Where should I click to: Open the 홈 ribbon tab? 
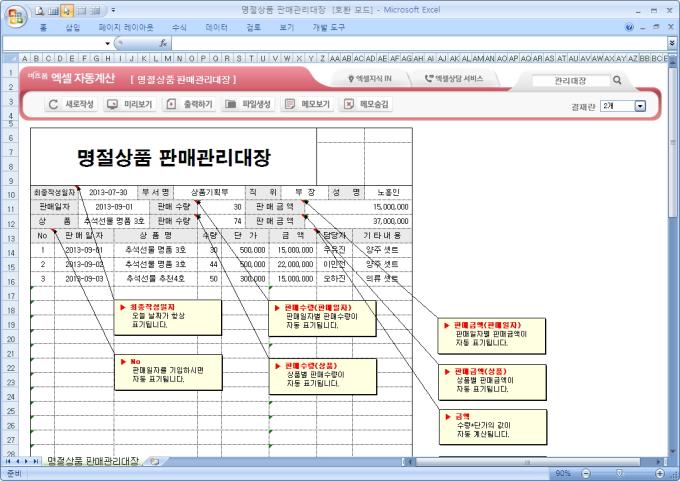tap(43, 27)
